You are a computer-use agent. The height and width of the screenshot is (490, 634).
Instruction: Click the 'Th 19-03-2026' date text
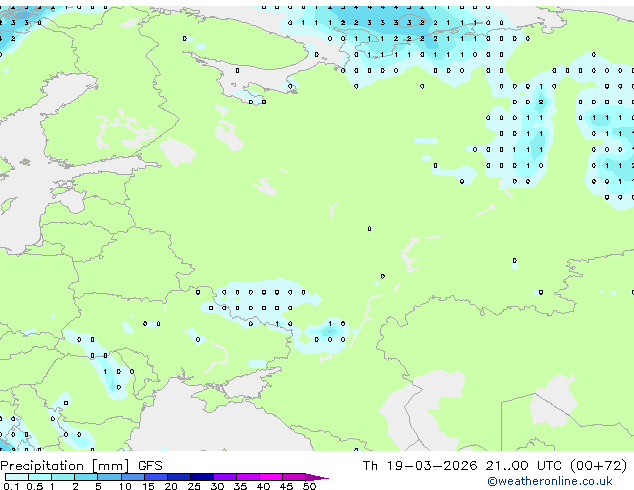tap(420, 465)
